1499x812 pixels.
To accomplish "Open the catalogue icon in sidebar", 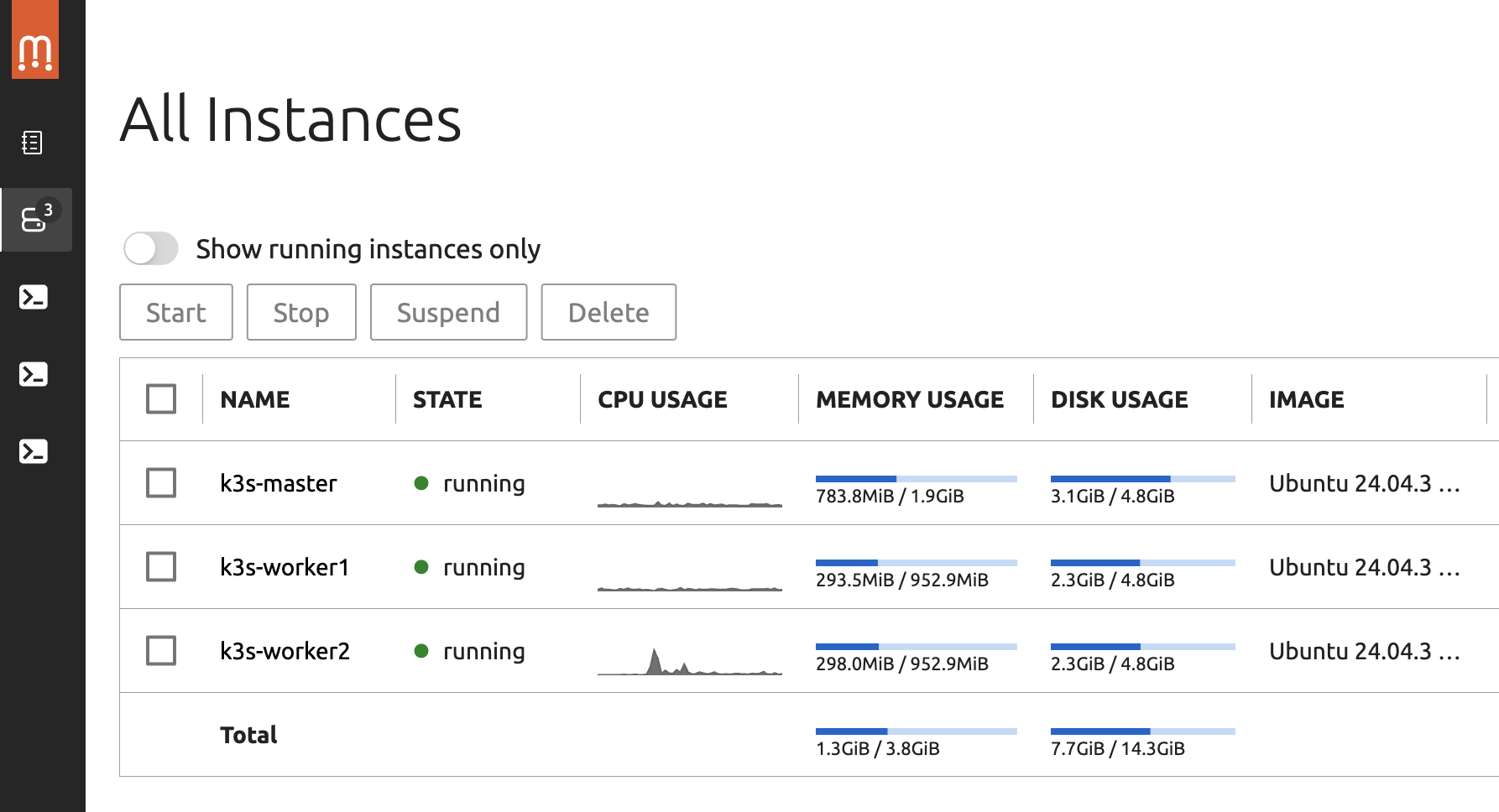I will coord(33,143).
